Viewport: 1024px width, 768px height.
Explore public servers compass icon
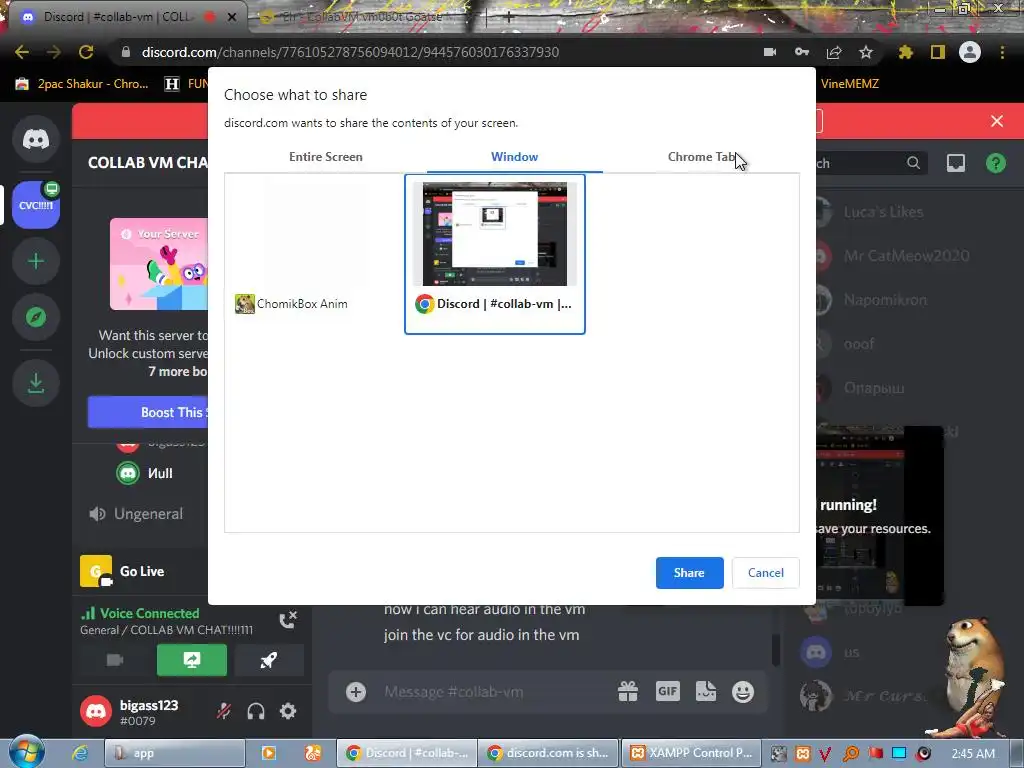36,317
